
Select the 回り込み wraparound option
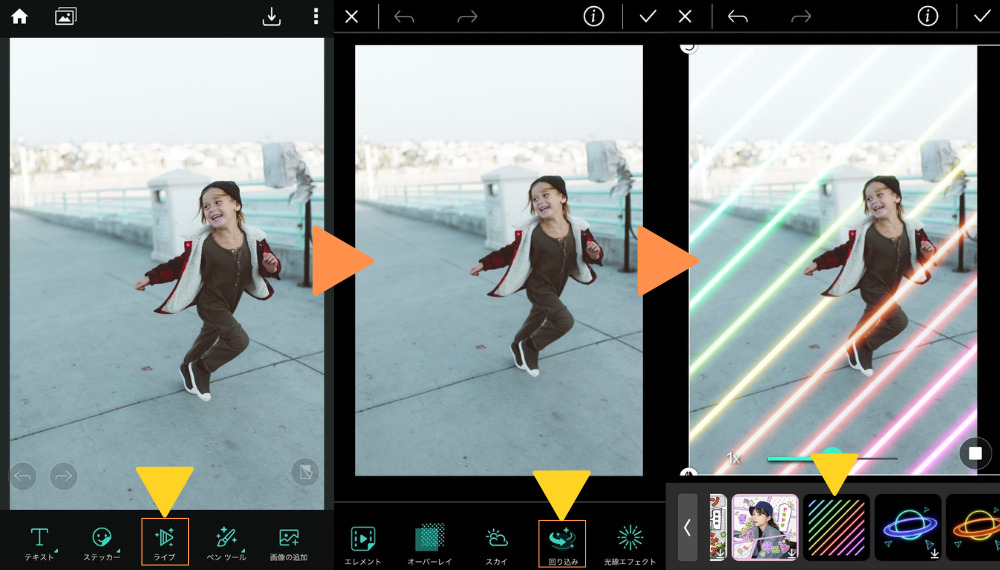click(562, 544)
